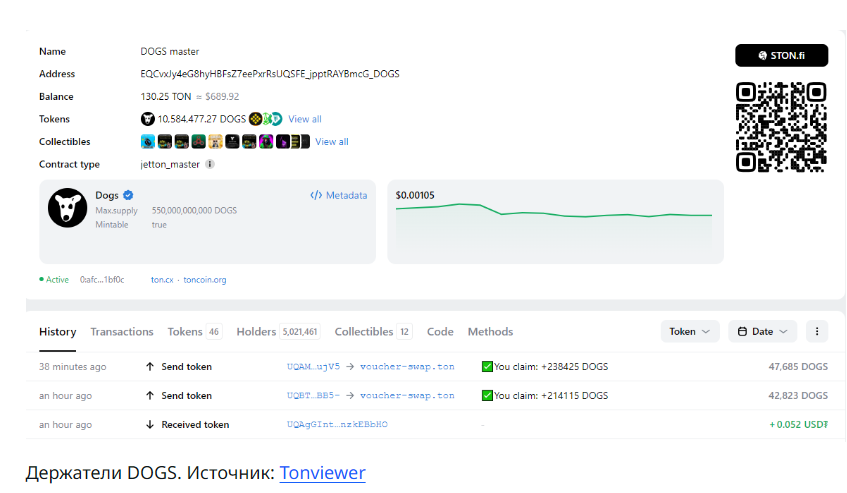
Task: Open the green fidget spinner collectible
Action: point(198,141)
